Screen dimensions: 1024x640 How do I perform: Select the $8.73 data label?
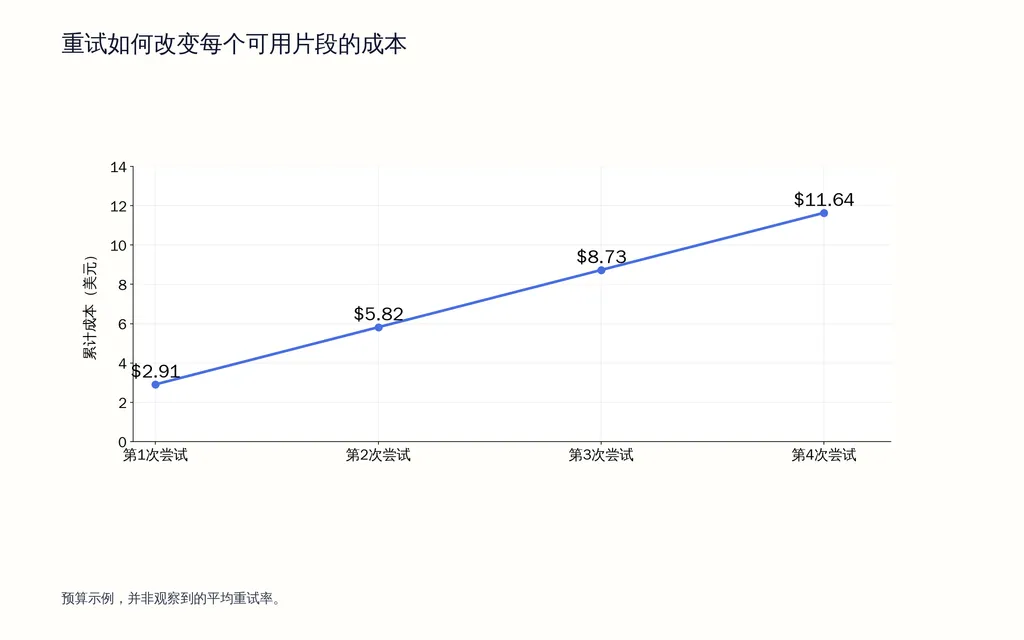tap(601, 257)
